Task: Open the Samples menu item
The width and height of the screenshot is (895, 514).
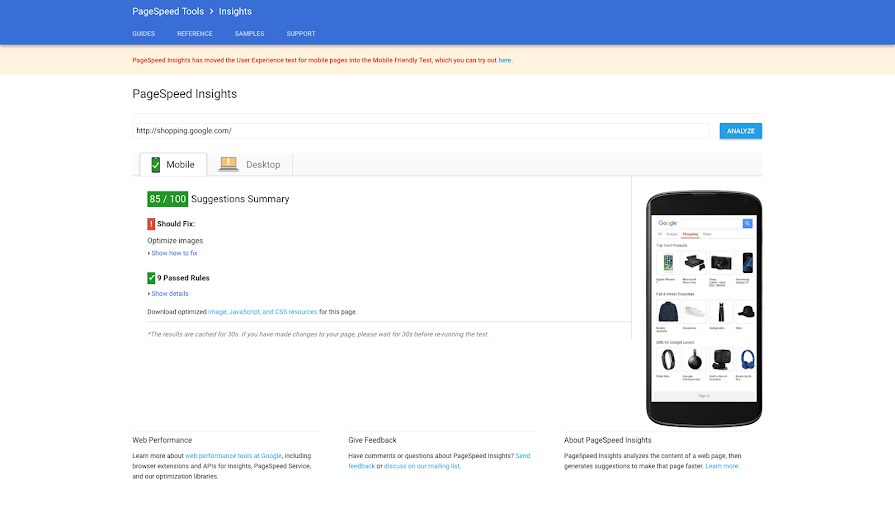Action: point(249,34)
